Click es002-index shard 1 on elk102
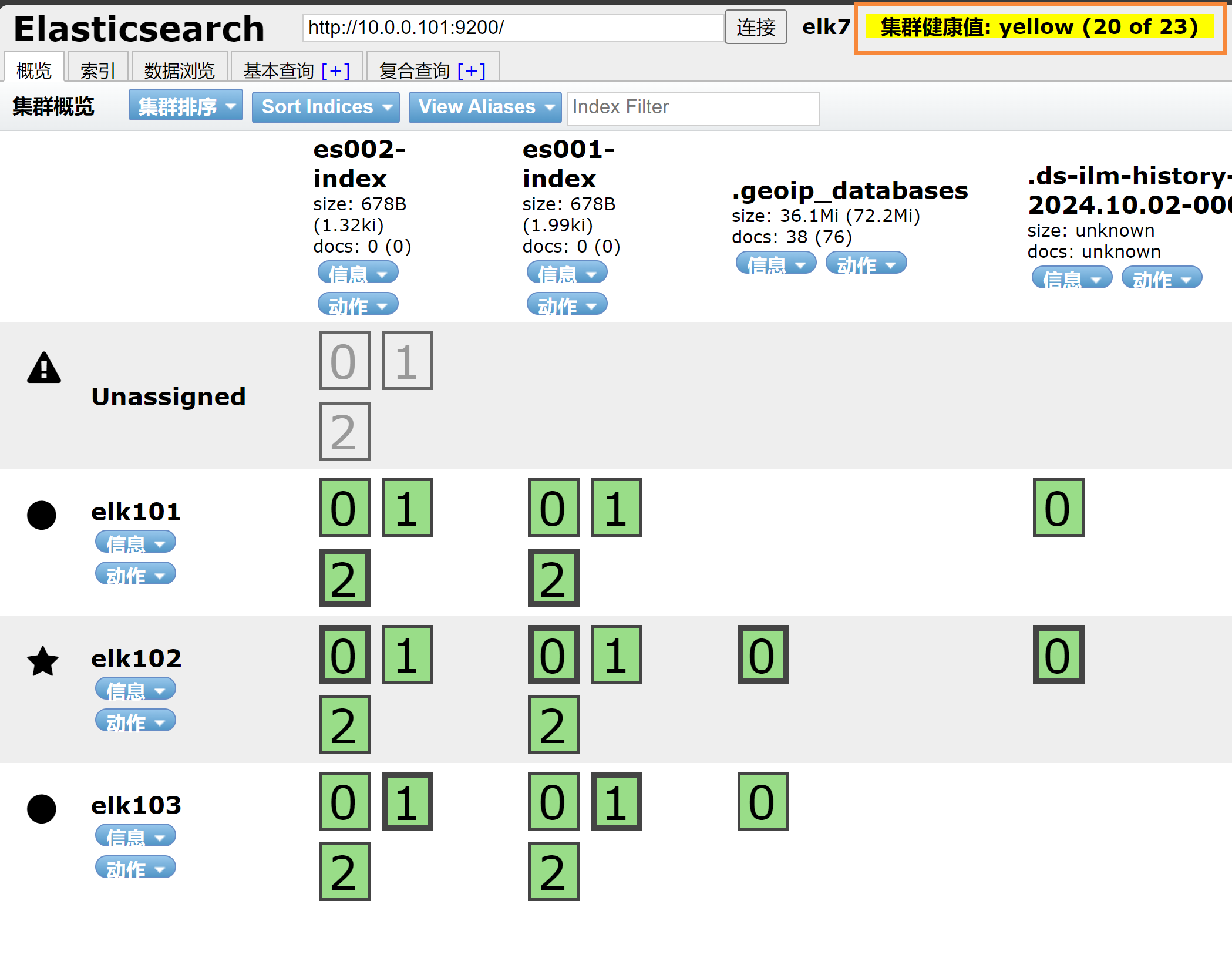Screen dimensions: 1232x968 408,654
